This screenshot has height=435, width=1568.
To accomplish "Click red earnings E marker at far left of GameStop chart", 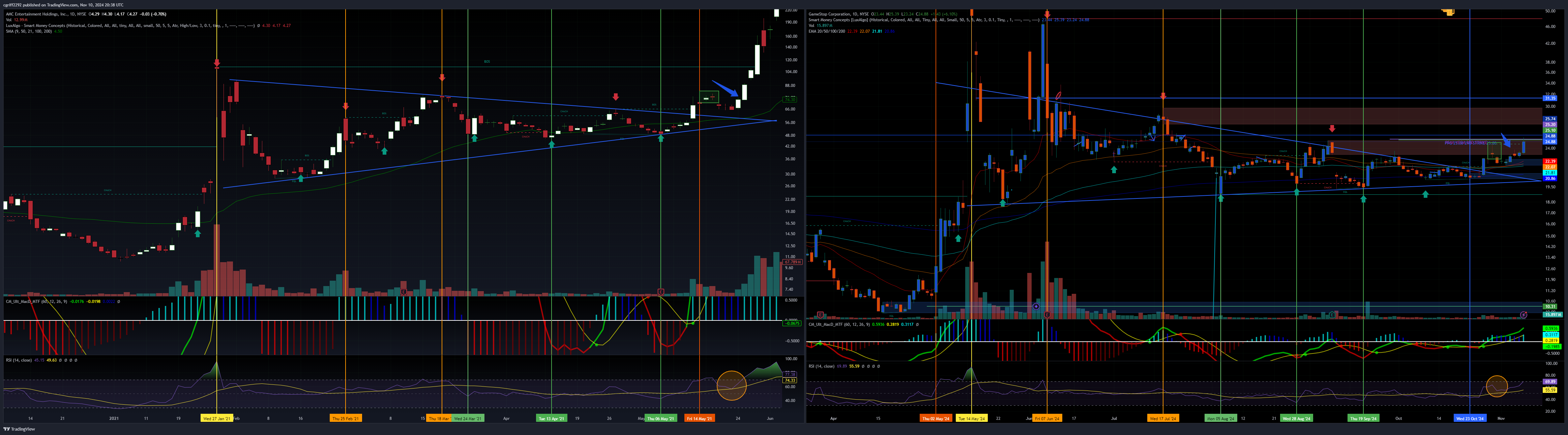I will point(821,314).
